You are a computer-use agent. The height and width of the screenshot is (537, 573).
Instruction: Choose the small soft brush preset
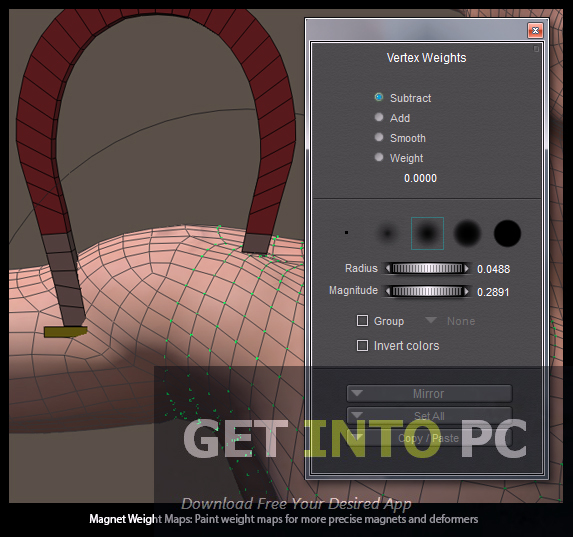point(387,233)
